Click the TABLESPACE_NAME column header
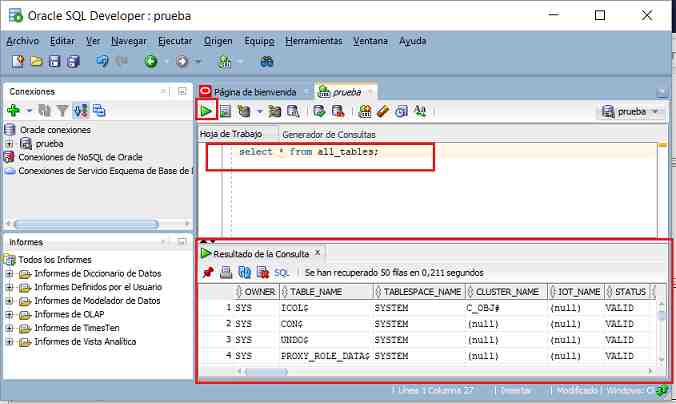The width and height of the screenshot is (676, 404). (x=419, y=292)
